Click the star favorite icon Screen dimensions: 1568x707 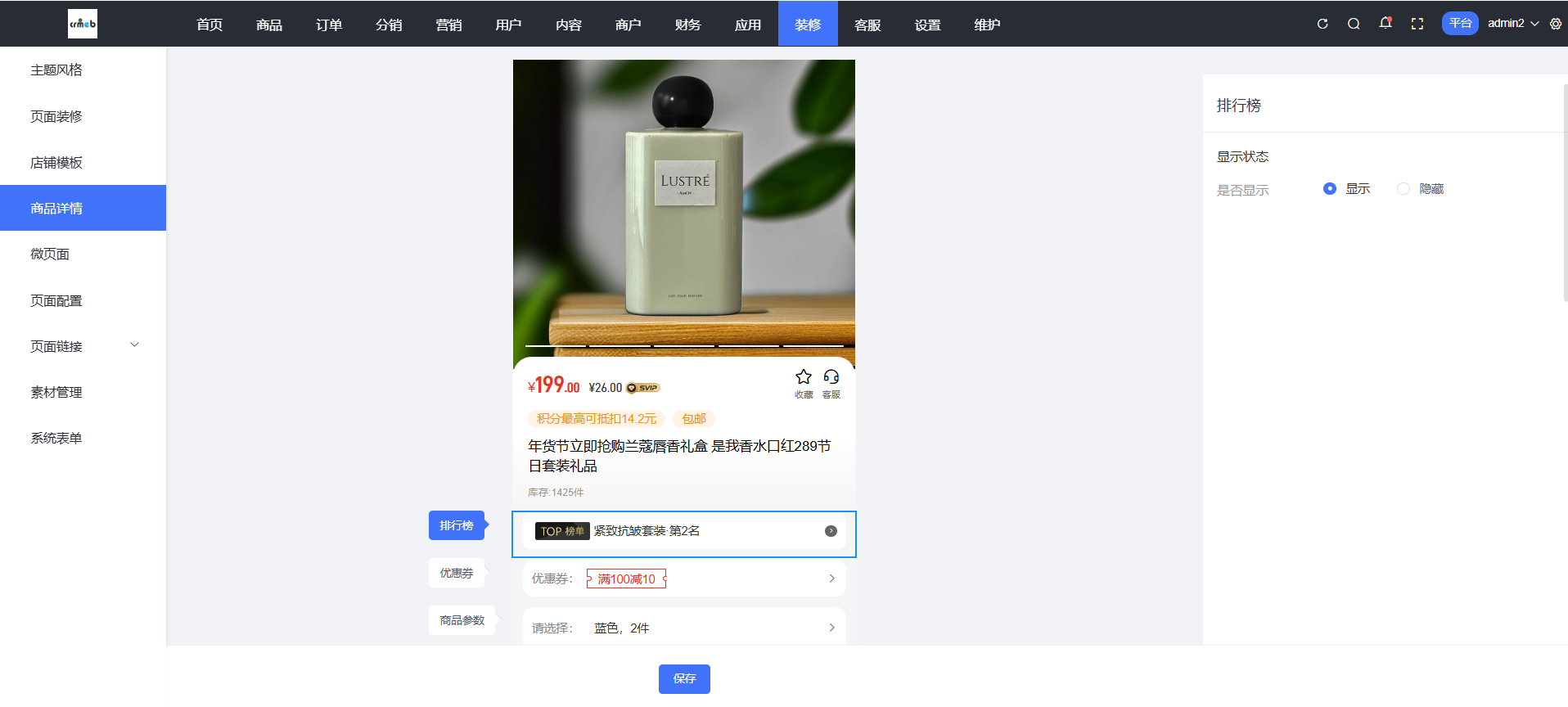tap(804, 377)
